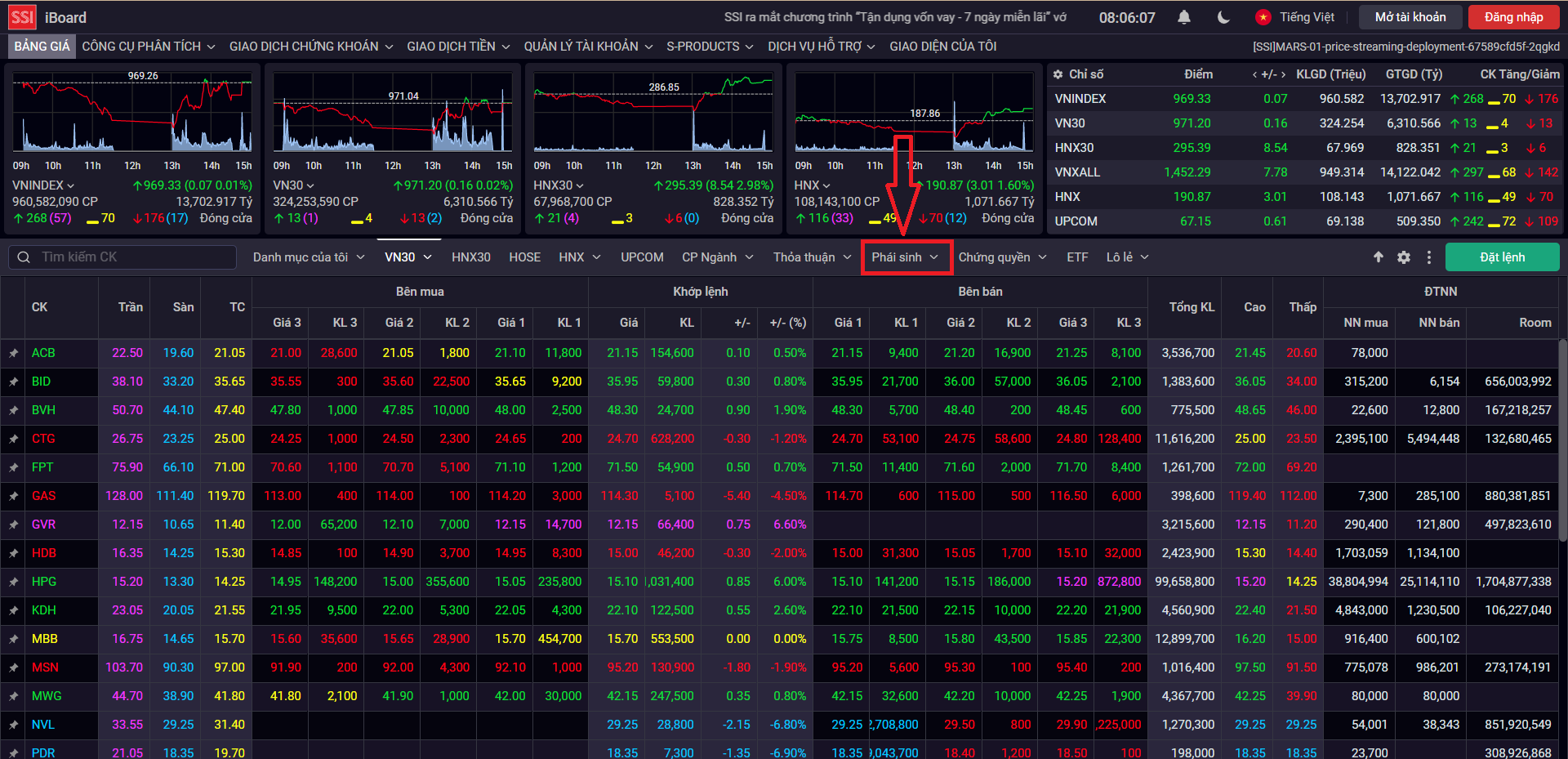Pin the HDB row
This screenshot has width=1568, height=759.
(13, 553)
